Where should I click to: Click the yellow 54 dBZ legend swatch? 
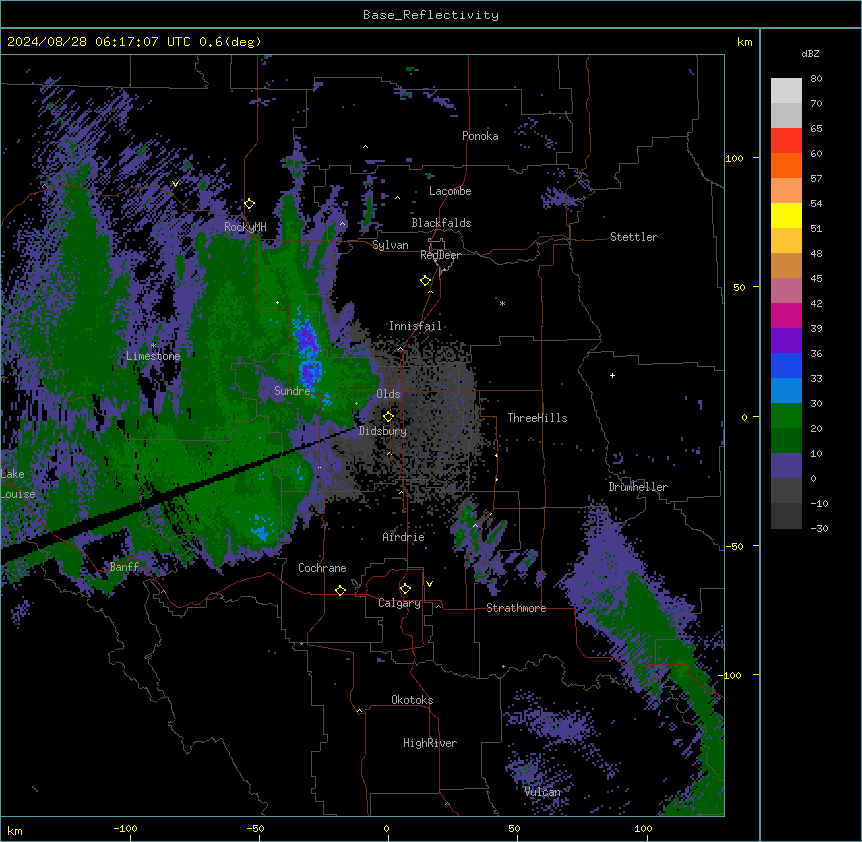click(786, 215)
